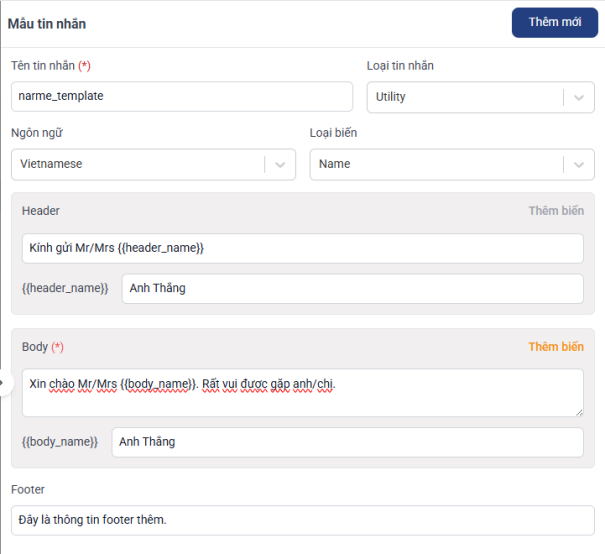
Task: Click inside the Body message textarea
Action: coord(302,392)
